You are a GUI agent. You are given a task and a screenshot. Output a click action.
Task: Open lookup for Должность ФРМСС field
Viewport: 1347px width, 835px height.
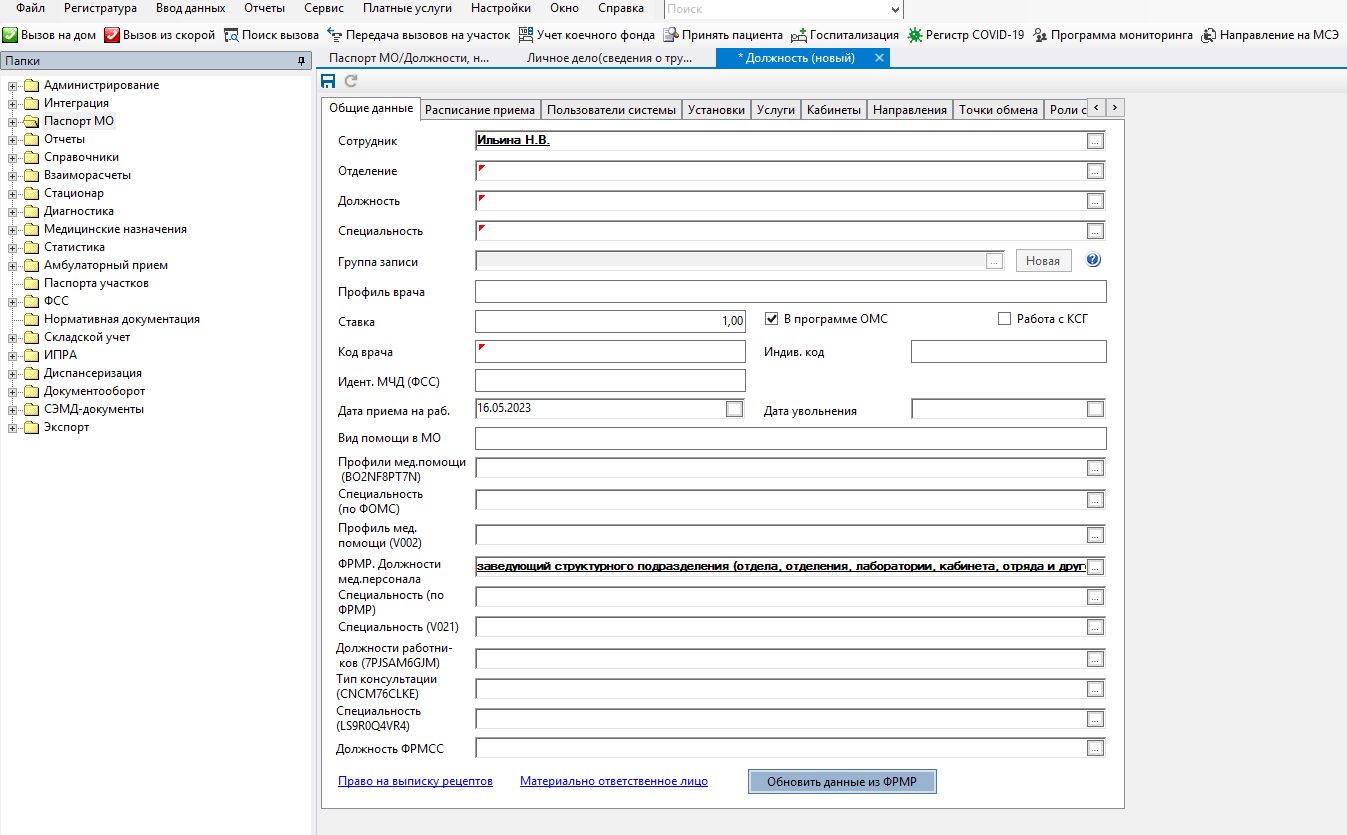coord(1095,748)
